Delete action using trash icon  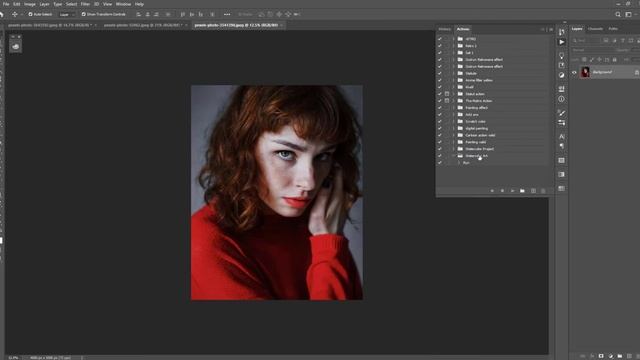click(x=543, y=191)
